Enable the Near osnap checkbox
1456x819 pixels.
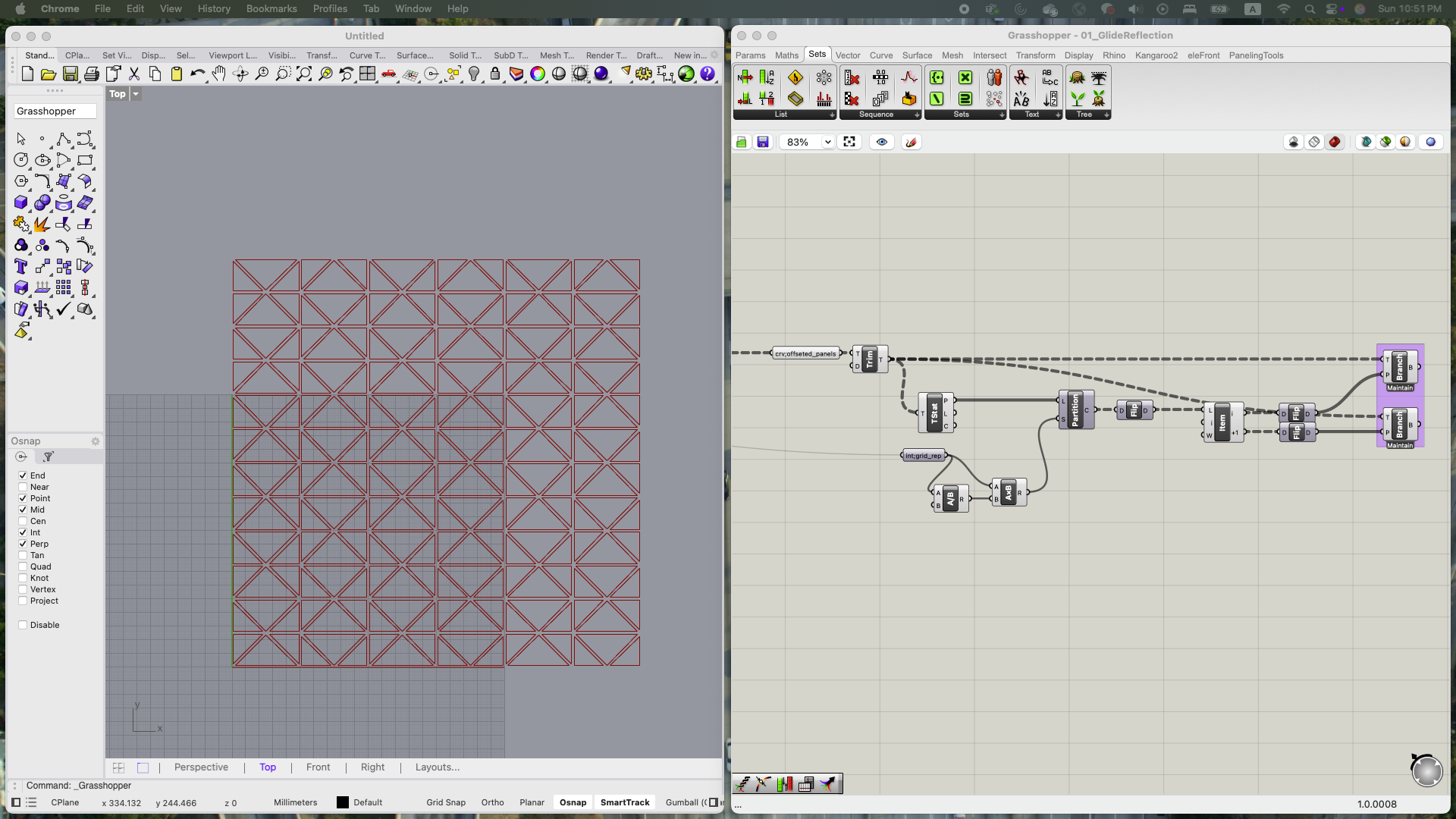(23, 487)
